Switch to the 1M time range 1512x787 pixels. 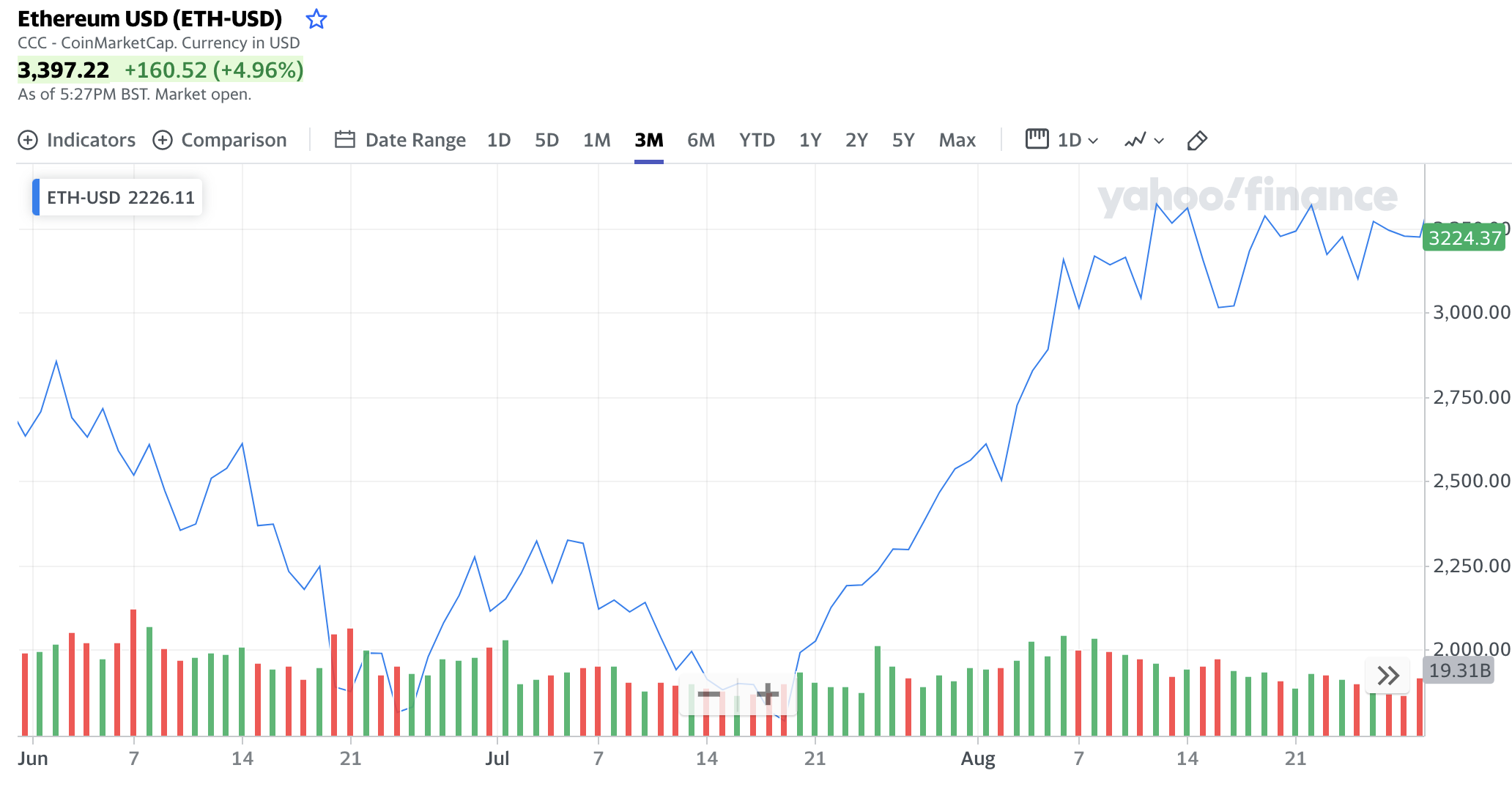click(x=596, y=140)
